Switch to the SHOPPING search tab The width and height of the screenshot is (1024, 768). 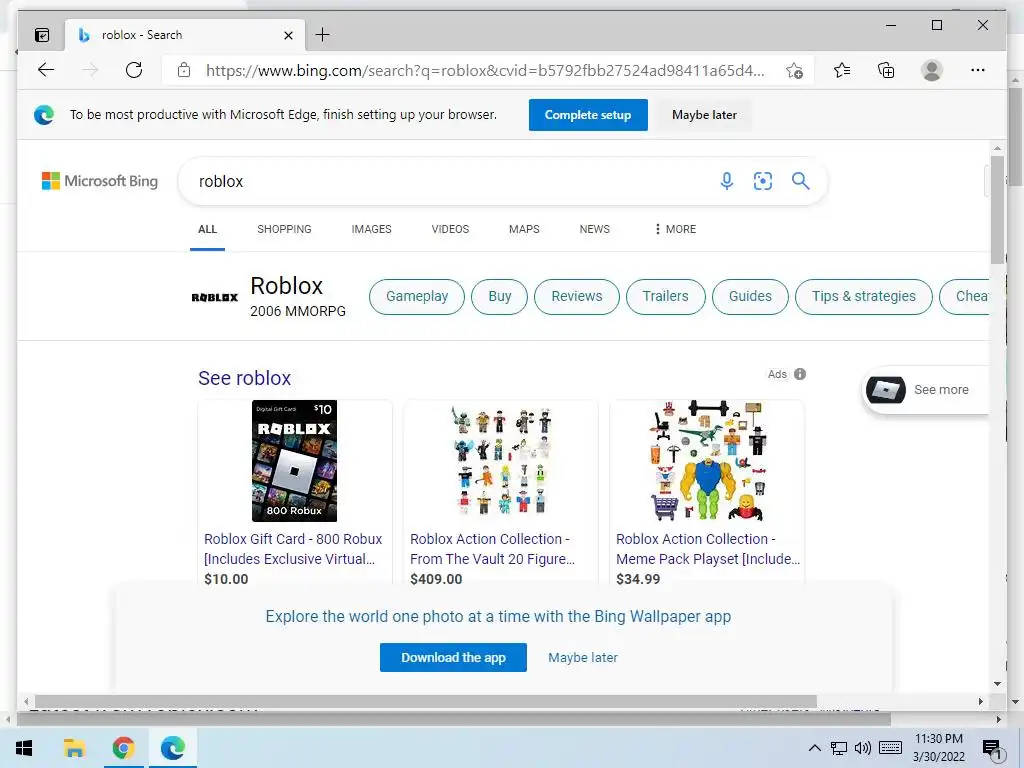pyautogui.click(x=284, y=229)
